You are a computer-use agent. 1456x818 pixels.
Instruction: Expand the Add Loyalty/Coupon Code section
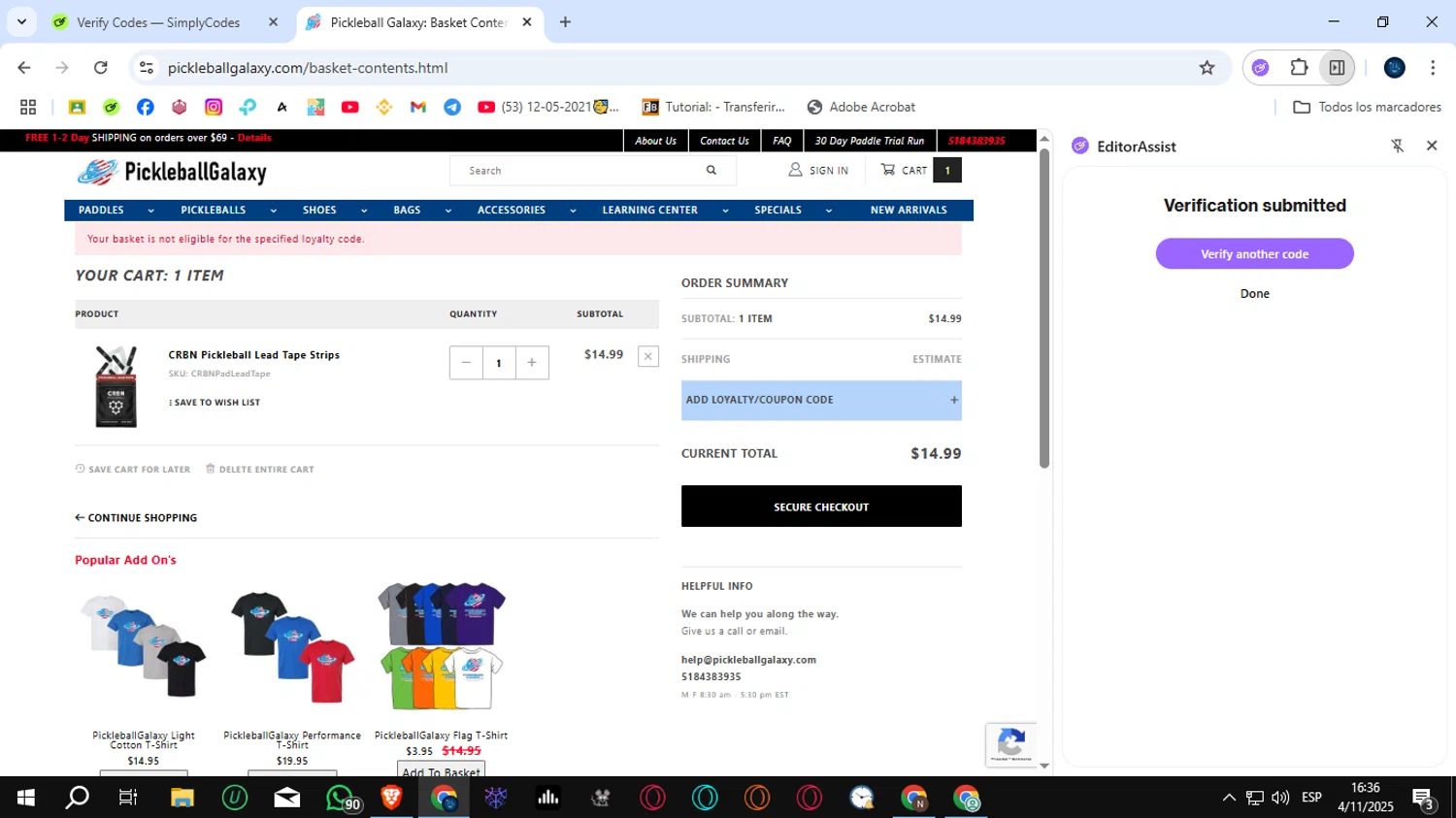821,400
